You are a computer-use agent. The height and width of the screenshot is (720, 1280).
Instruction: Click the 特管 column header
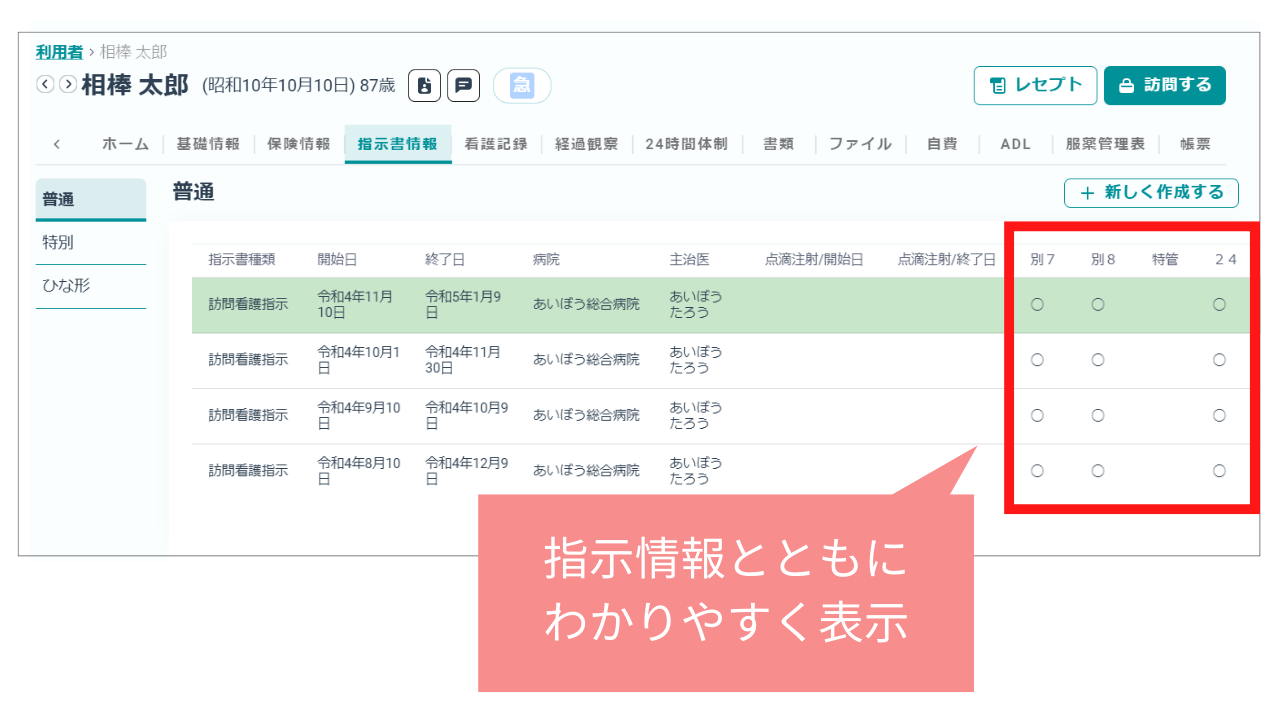click(x=1165, y=260)
